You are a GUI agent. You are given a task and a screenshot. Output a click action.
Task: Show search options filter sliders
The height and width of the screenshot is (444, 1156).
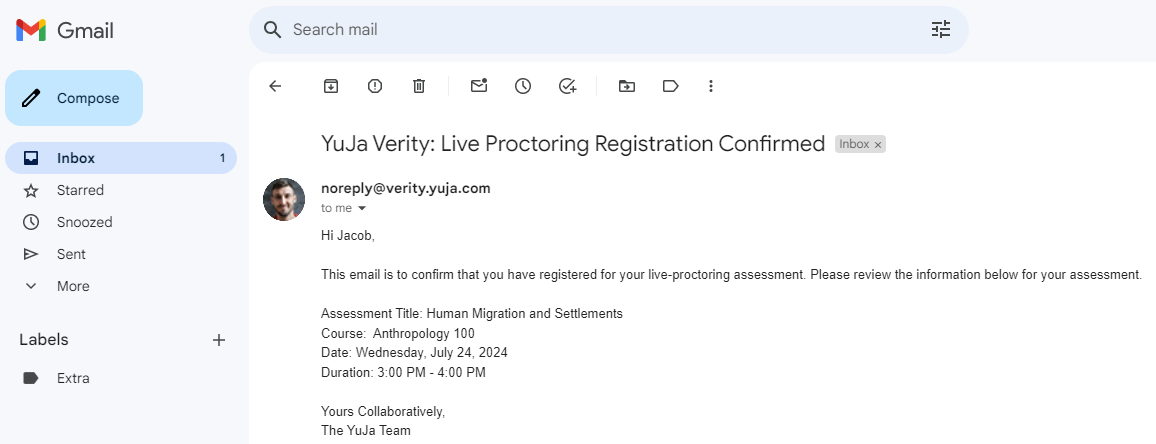941,30
